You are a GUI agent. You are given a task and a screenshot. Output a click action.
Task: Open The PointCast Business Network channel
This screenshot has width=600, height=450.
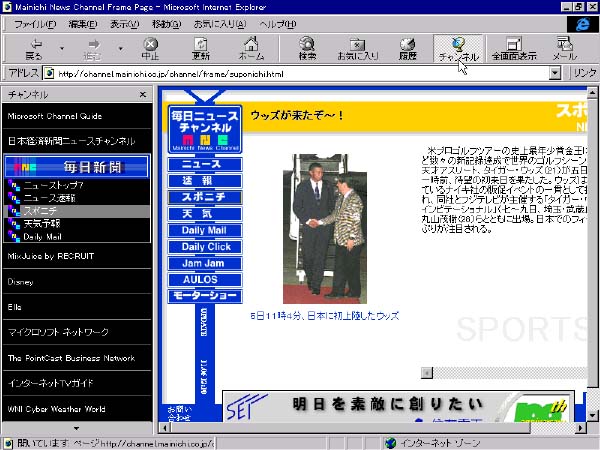(77, 358)
